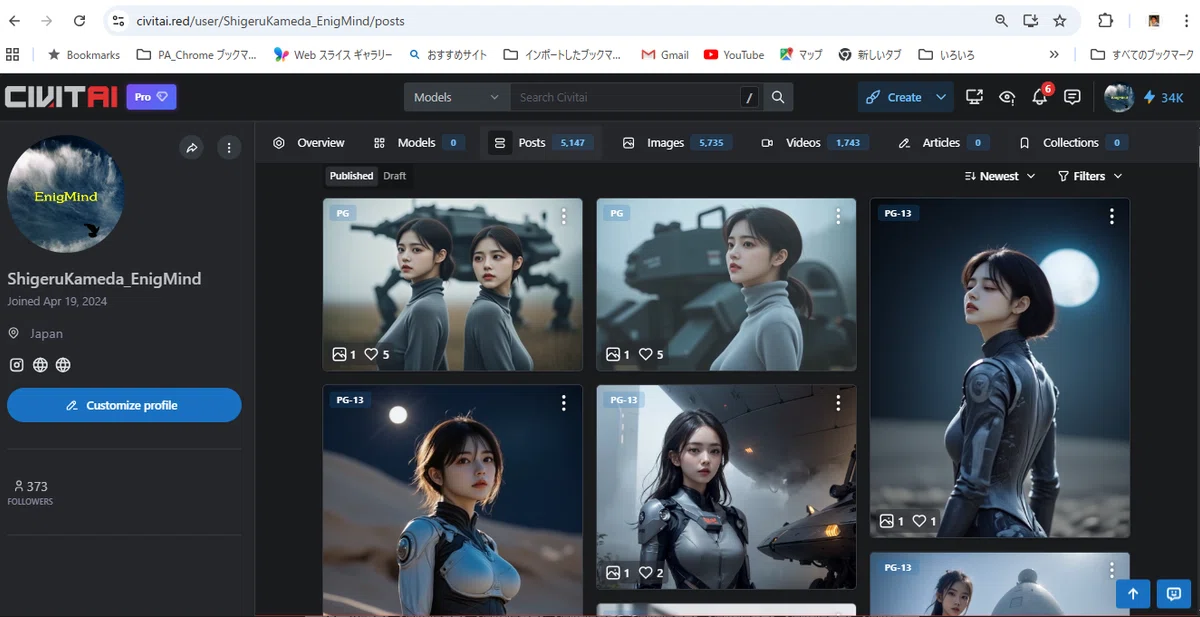The height and width of the screenshot is (617, 1200).
Task: Click the 373 followers count
Action: [x=31, y=486]
